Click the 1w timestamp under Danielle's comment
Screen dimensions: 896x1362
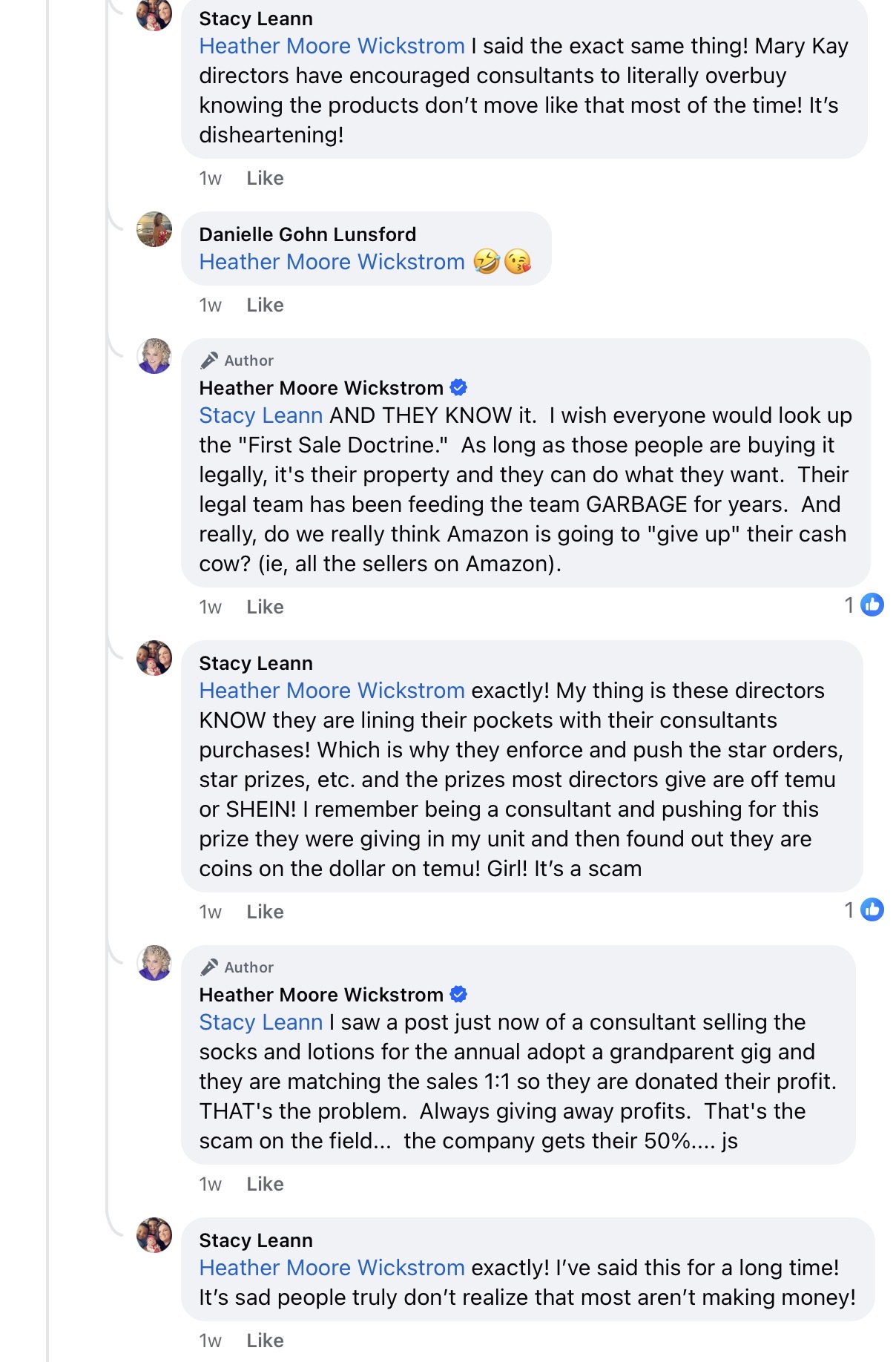click(x=210, y=305)
